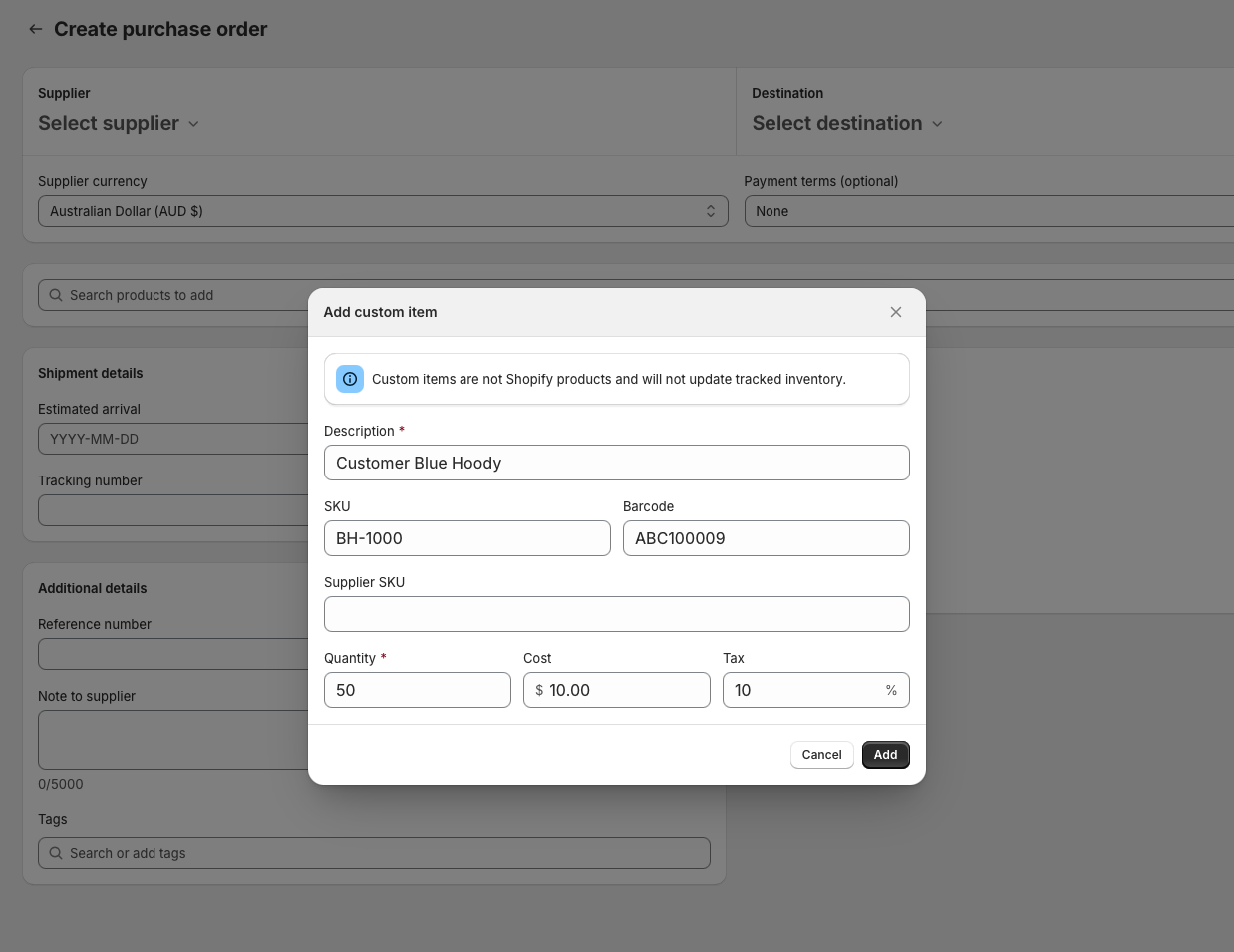Click the Quantity field showing 50
The width and height of the screenshot is (1234, 952).
pyautogui.click(x=418, y=690)
